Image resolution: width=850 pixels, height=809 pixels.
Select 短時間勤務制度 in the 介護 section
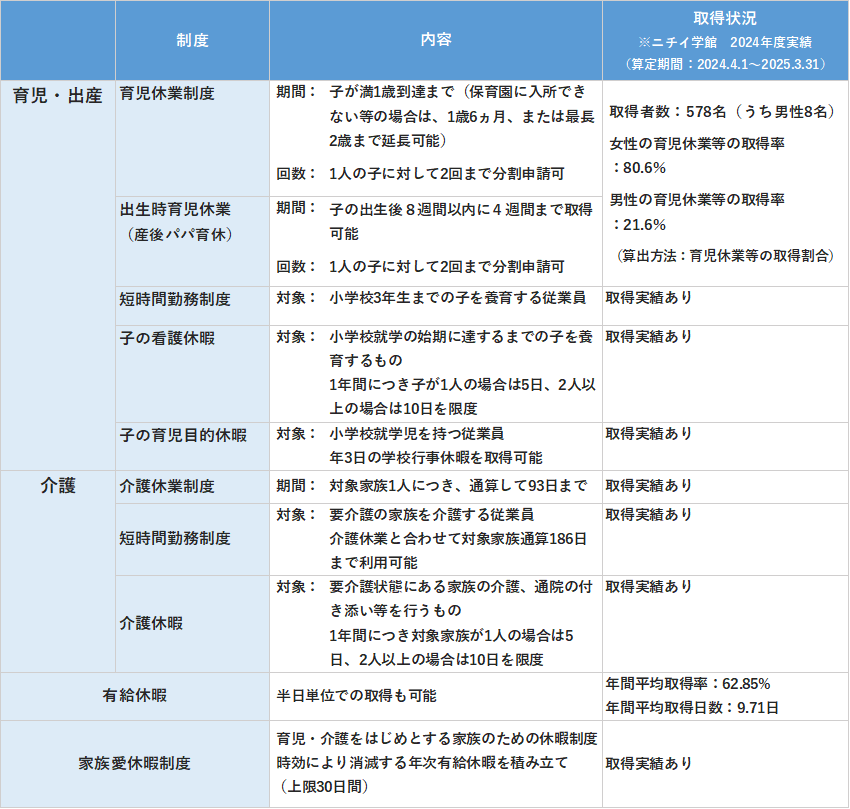[175, 538]
